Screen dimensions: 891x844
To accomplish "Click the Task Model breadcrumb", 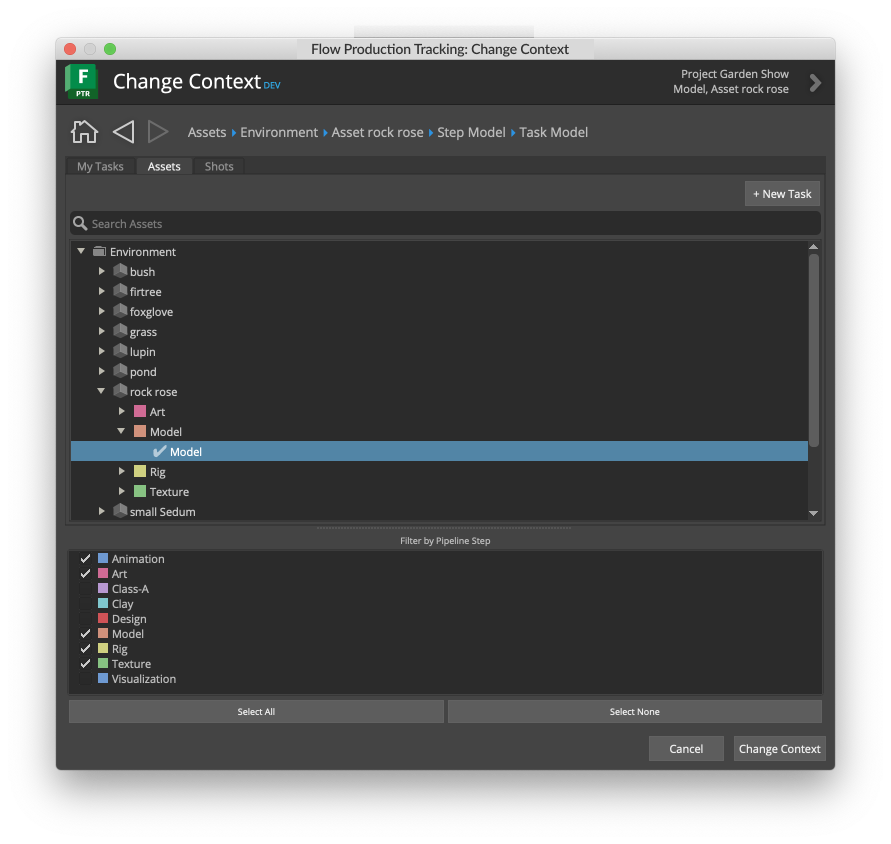I will [553, 132].
